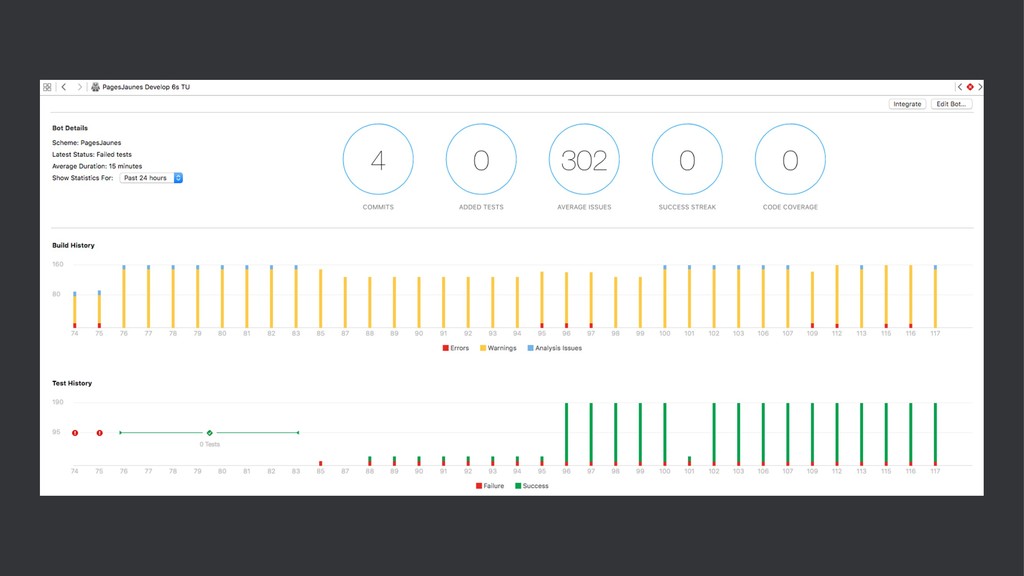1024x576 pixels.
Task: Click the Integrate button
Action: 907,104
